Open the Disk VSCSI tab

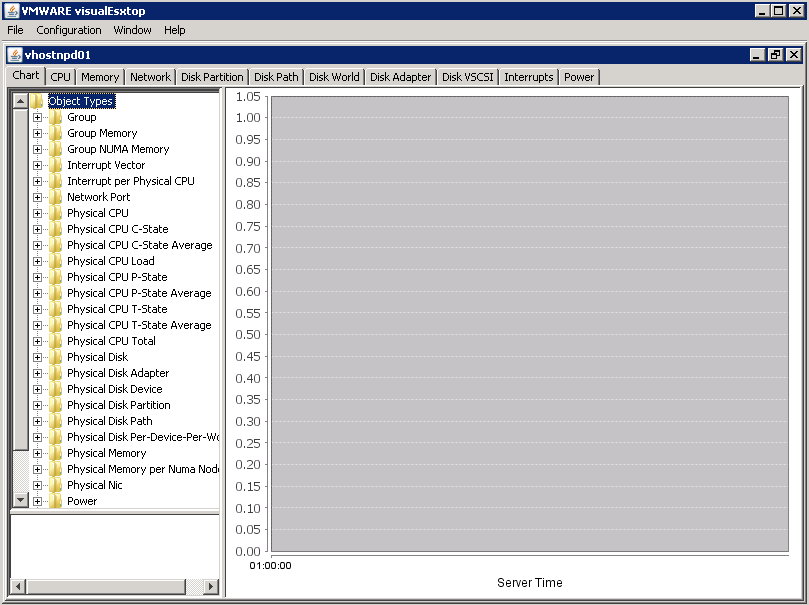click(x=467, y=77)
